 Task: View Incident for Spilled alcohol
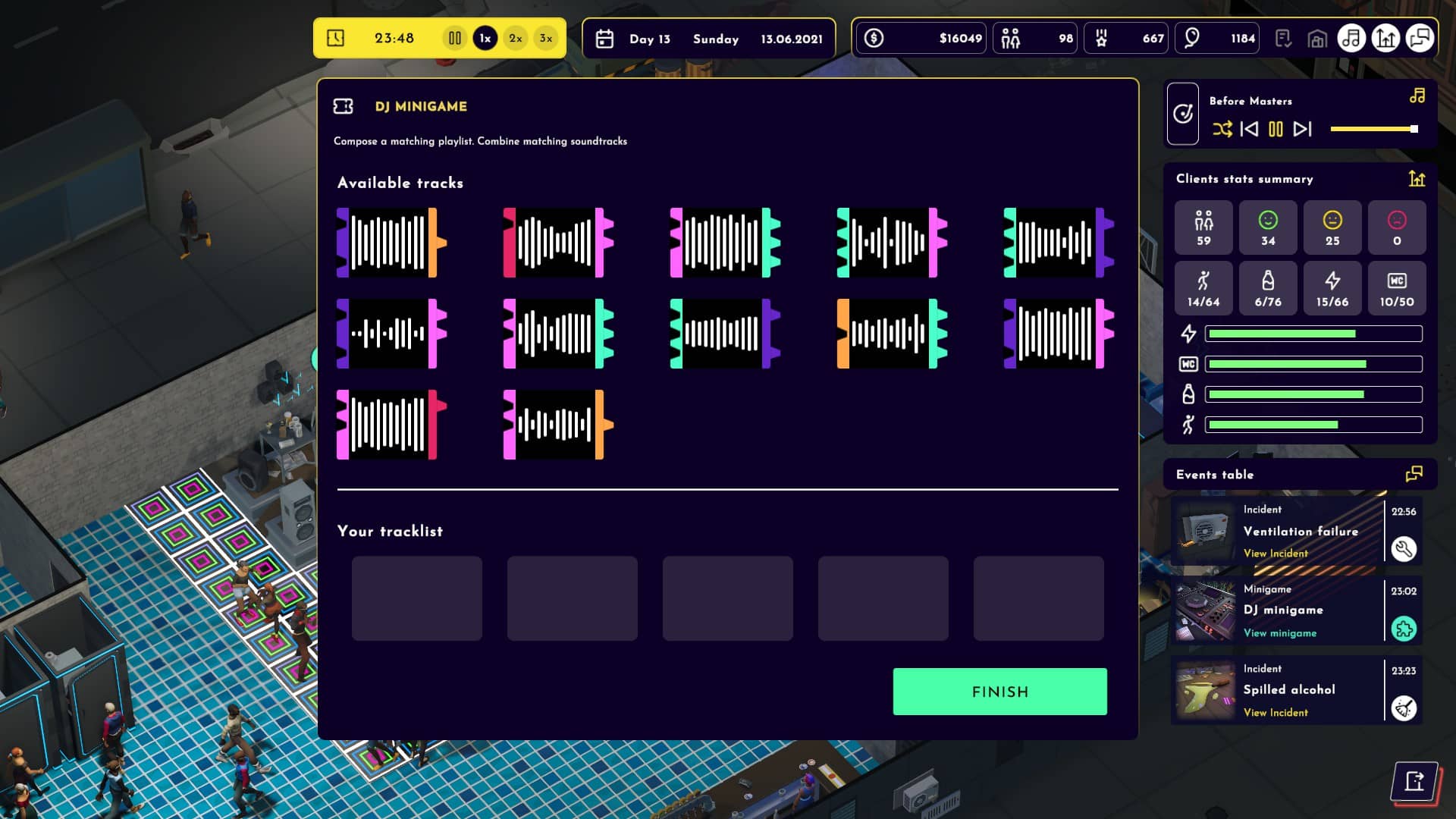1276,713
